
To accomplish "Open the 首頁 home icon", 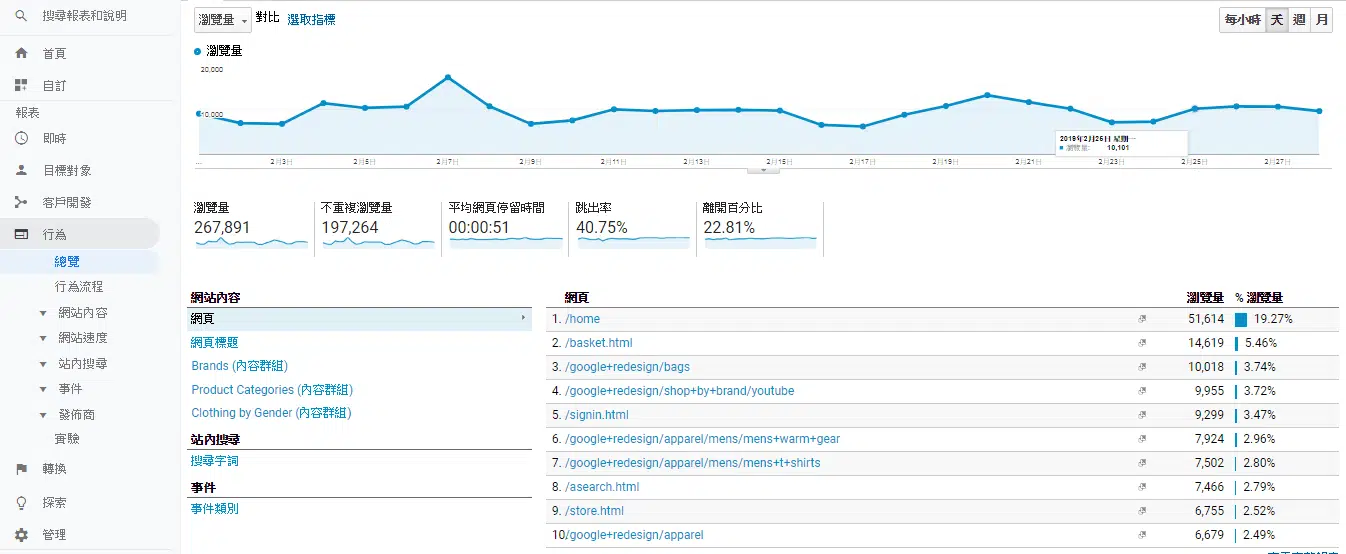I will pyautogui.click(x=21, y=53).
